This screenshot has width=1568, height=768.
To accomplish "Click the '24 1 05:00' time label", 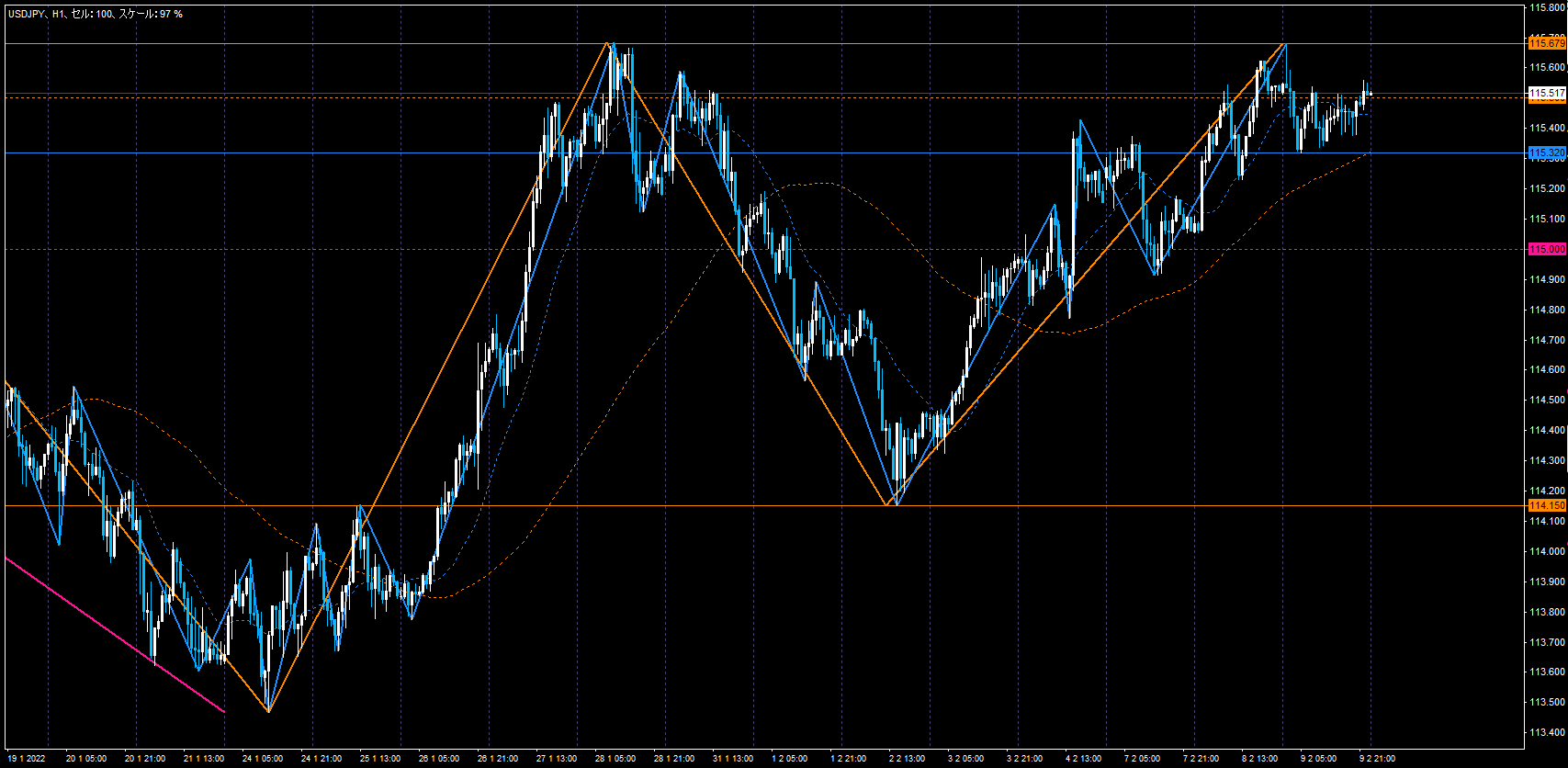I will [x=263, y=759].
